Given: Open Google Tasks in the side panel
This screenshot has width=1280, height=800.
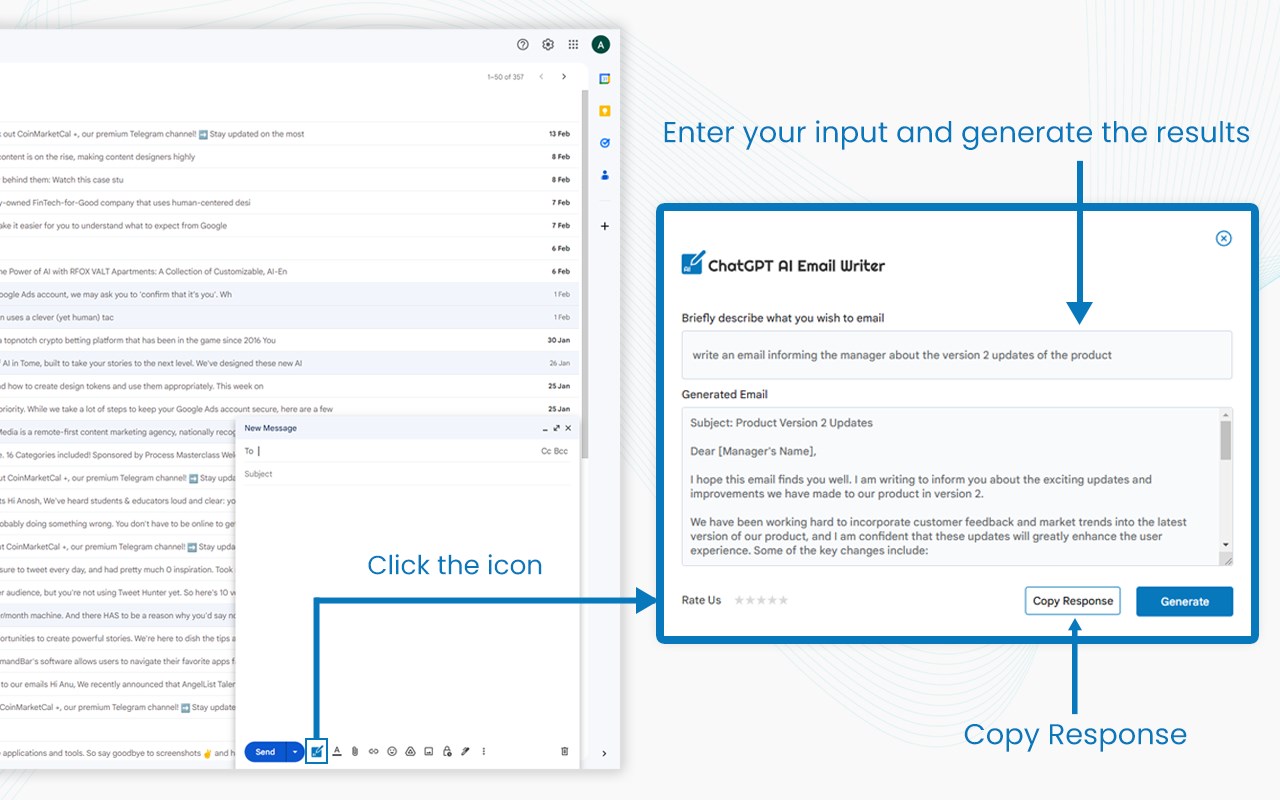Looking at the screenshot, I should tap(604, 143).
